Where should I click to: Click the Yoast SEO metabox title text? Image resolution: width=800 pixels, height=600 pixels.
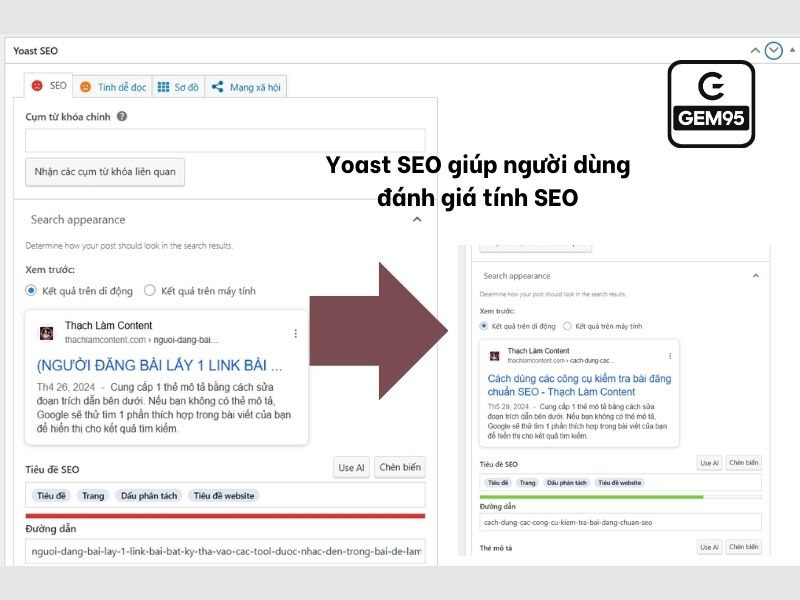click(36, 51)
